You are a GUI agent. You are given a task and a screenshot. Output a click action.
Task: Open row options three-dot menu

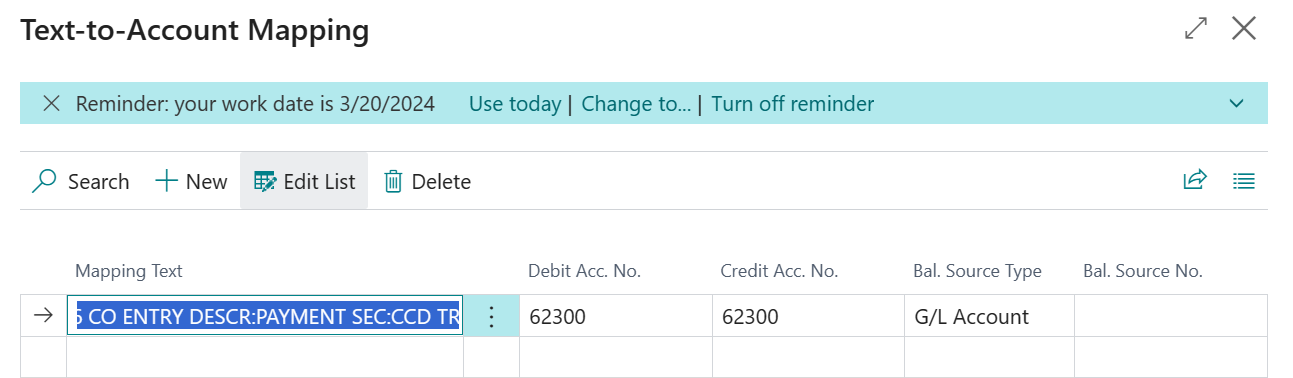(491, 316)
